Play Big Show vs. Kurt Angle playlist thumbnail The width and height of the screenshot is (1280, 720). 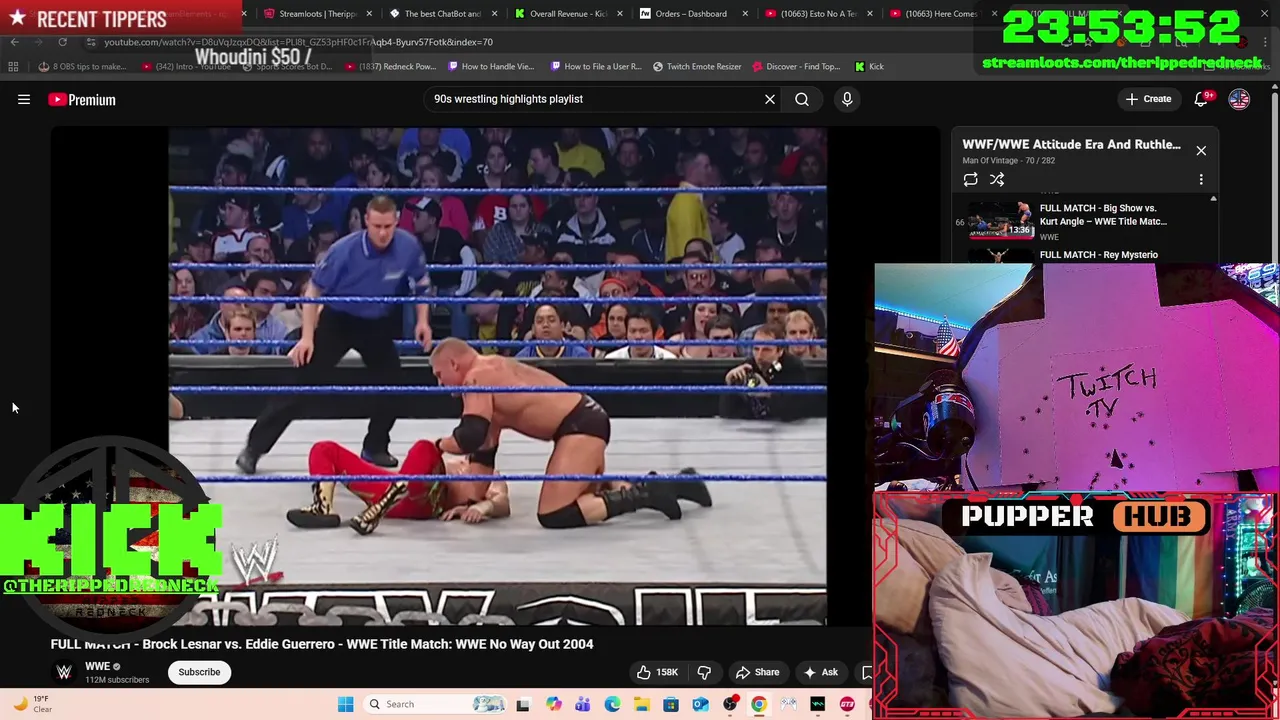click(x=1001, y=220)
